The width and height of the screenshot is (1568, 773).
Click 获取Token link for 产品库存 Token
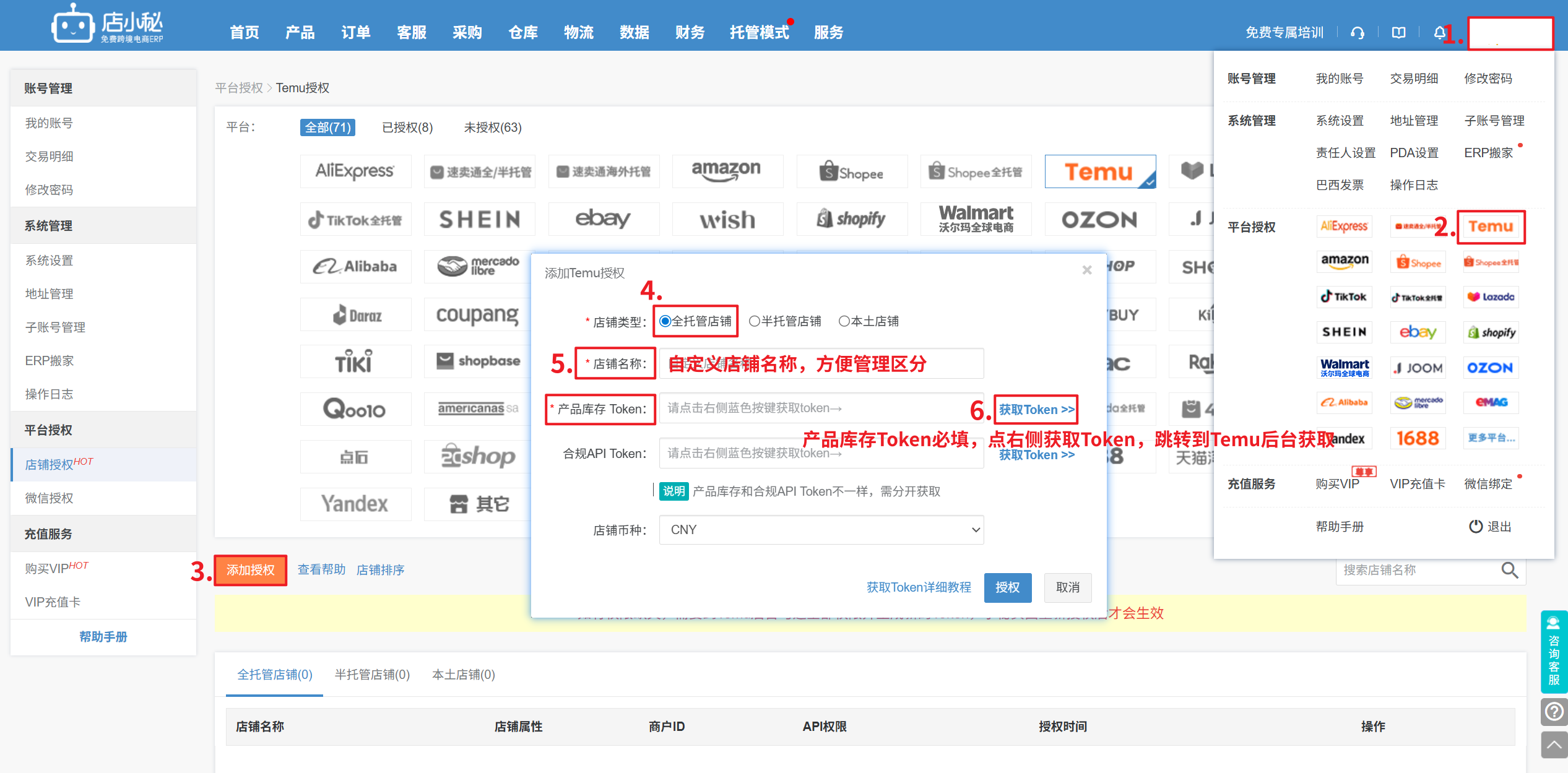(x=1036, y=409)
